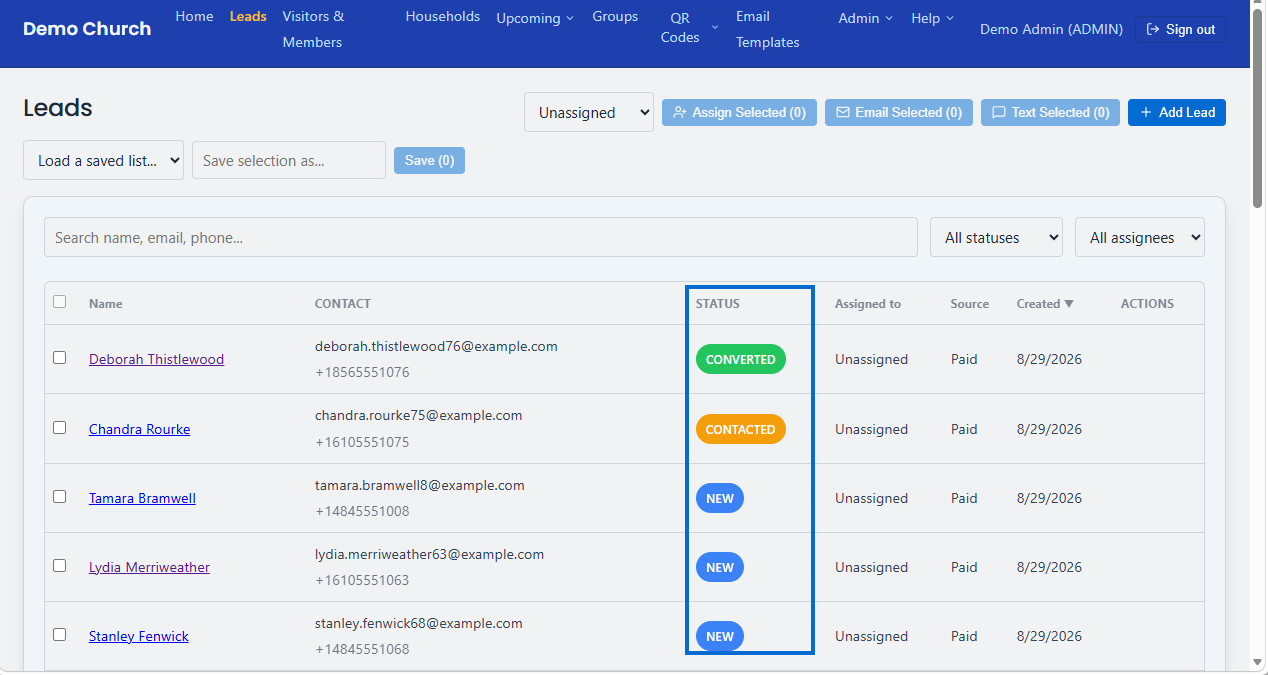The height and width of the screenshot is (675, 1268).
Task: Open Lydia Merriweather lead link
Action: tap(149, 567)
